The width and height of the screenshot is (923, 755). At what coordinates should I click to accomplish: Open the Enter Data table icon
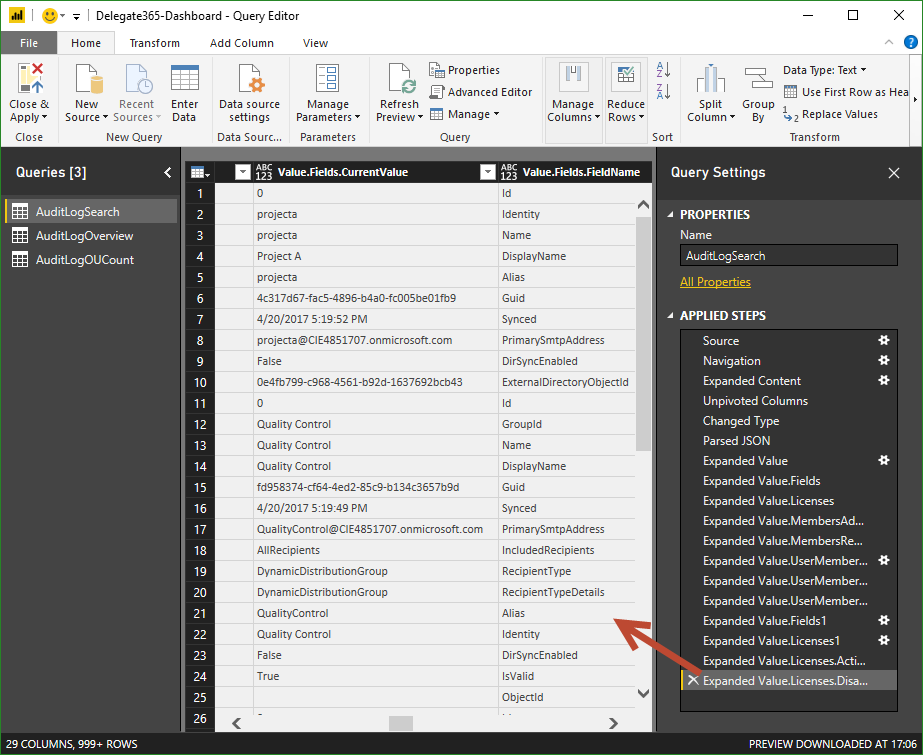(x=184, y=79)
